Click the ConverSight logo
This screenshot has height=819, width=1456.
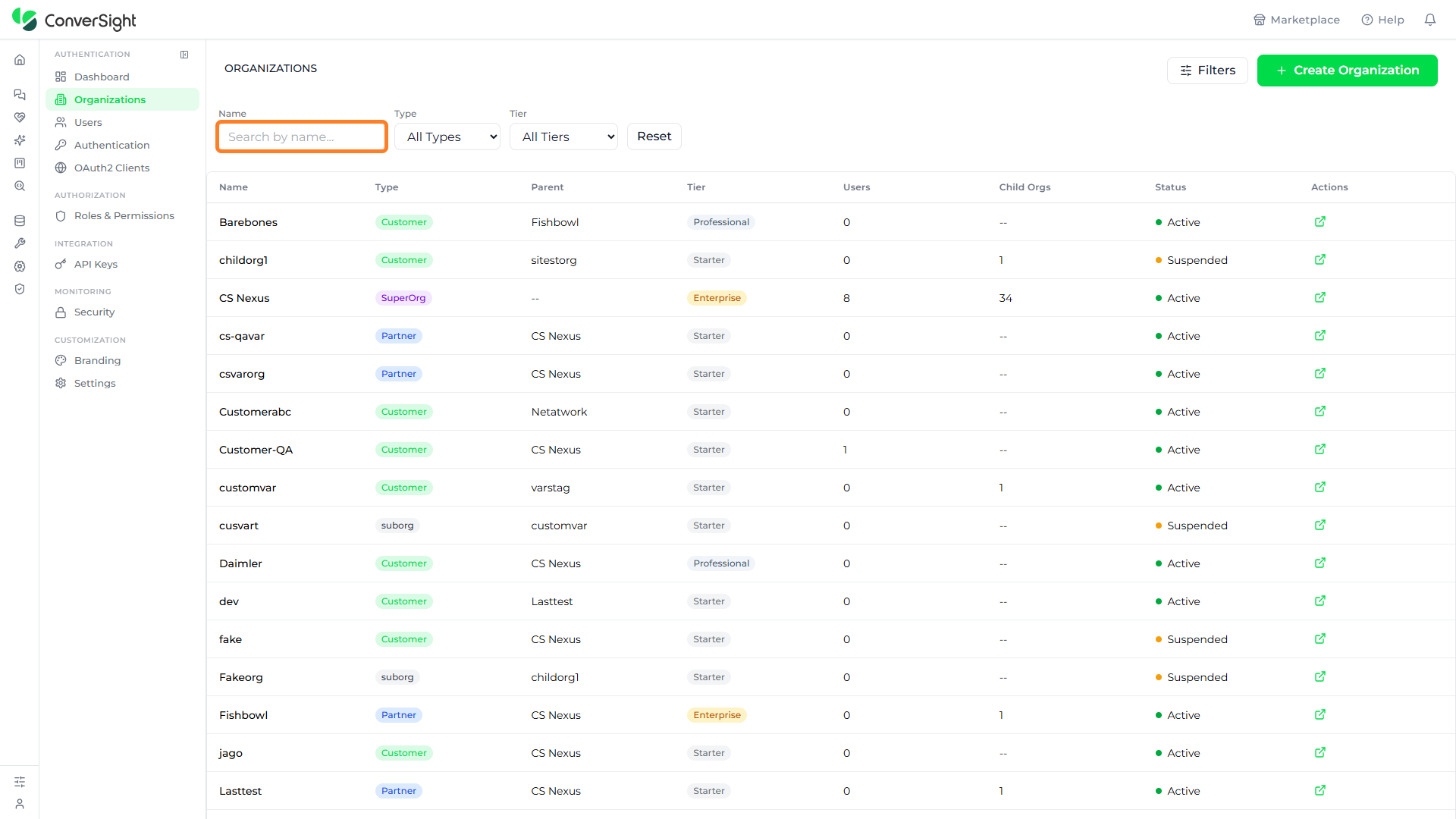(x=74, y=20)
